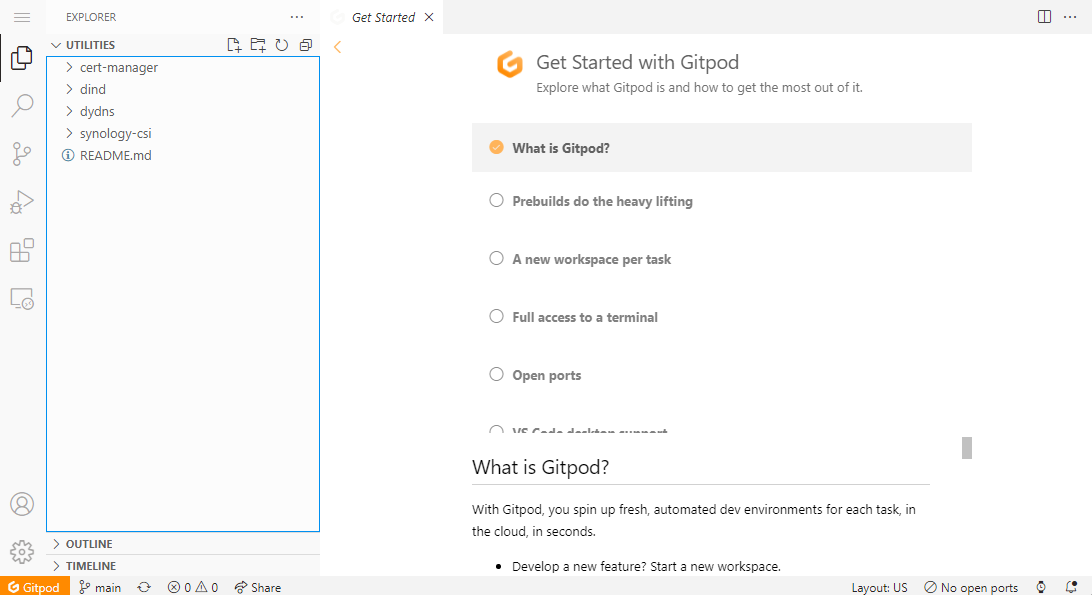Collapse all folders in Explorer
The height and width of the screenshot is (595, 1092).
305,45
